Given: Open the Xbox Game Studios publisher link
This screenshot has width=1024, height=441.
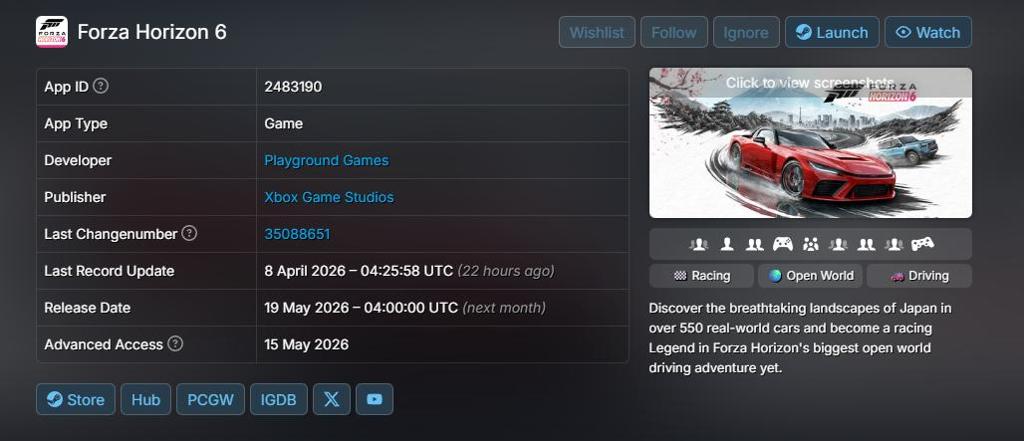Looking at the screenshot, I should coord(329,197).
